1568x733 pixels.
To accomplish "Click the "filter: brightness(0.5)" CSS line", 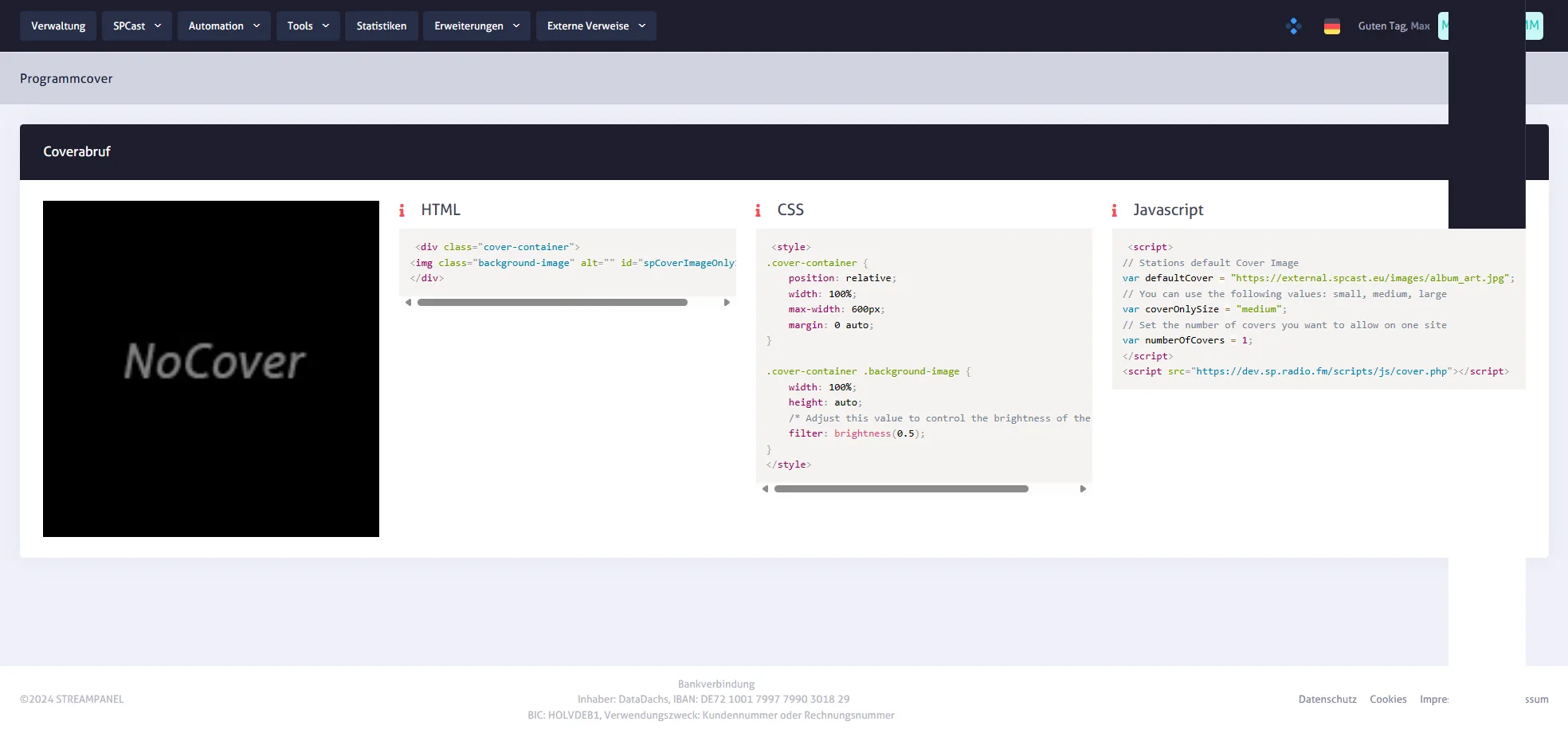I will click(857, 433).
